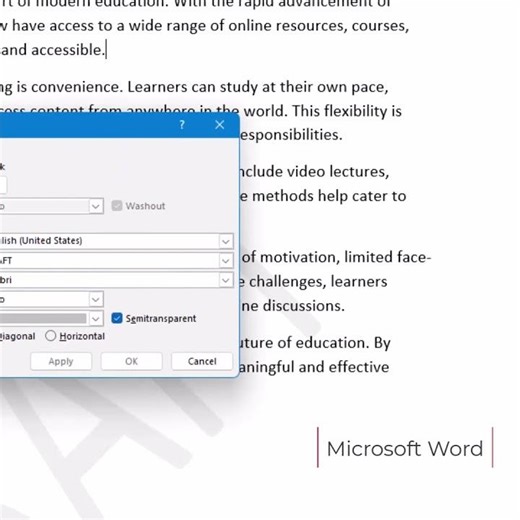This screenshot has width=520, height=520.
Task: Click the text 'video lectures,' in the document
Action: click(x=338, y=172)
